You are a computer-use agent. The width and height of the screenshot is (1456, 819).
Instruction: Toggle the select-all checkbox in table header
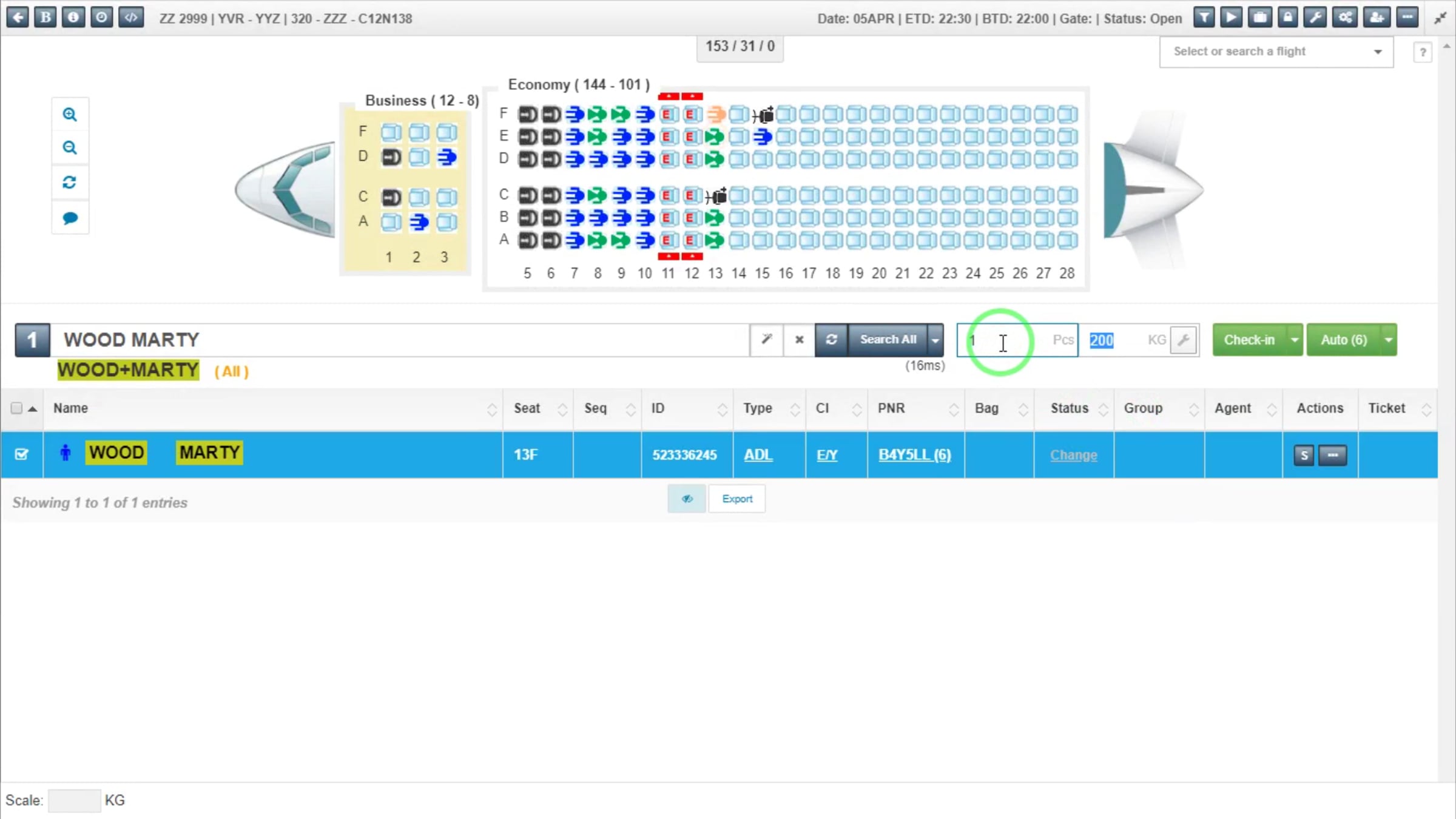click(x=16, y=408)
